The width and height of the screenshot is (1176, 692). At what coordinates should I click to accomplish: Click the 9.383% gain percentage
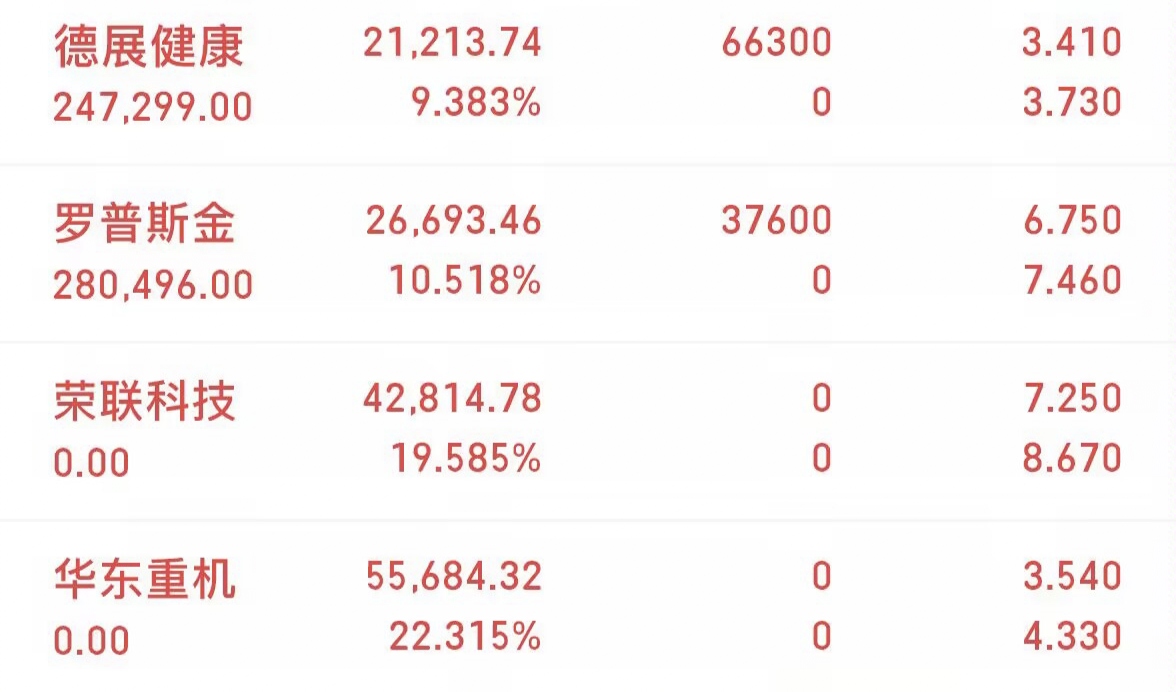476,102
